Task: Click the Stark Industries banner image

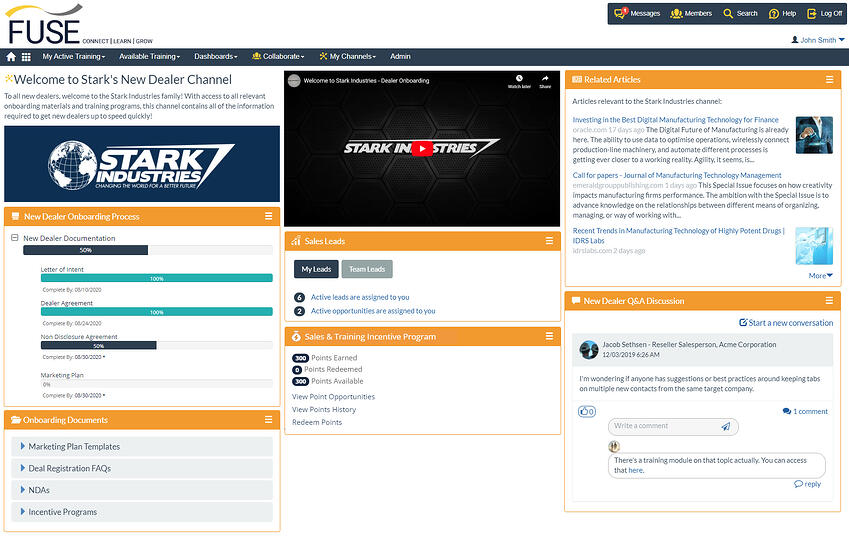Action: [x=142, y=164]
